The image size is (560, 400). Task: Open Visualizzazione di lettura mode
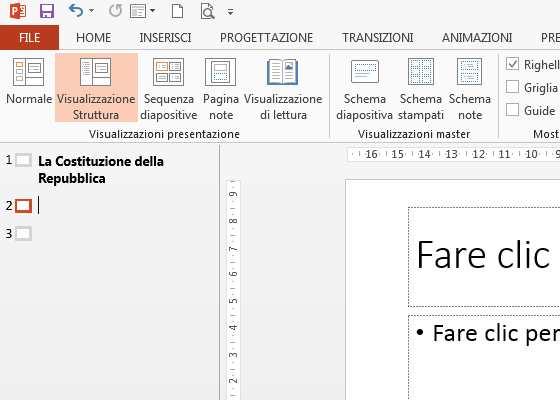tap(283, 88)
